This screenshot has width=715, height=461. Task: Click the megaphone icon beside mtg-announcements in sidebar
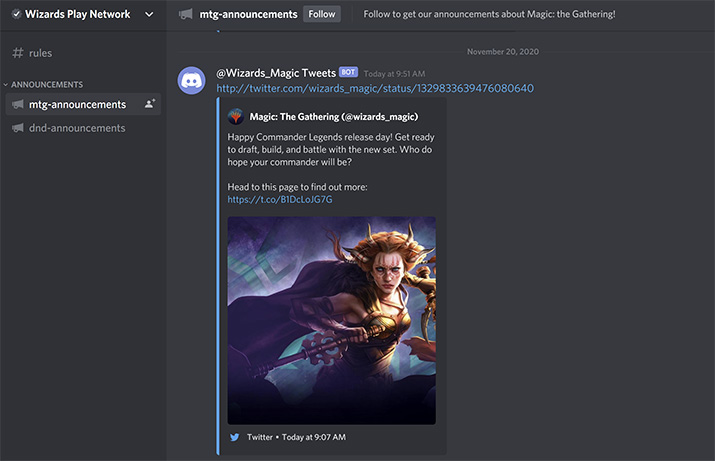coord(18,104)
